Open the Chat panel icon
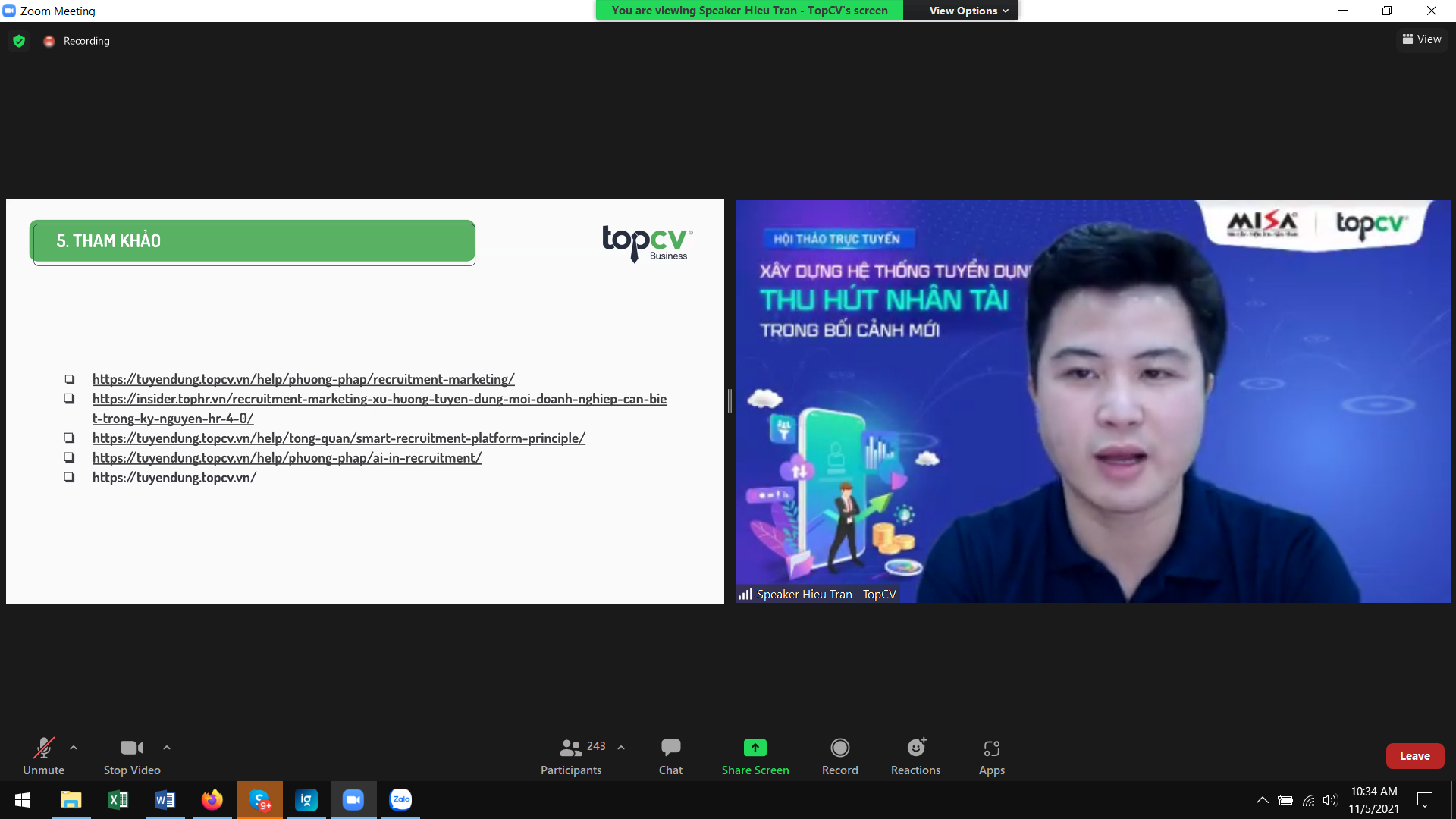The height and width of the screenshot is (819, 1456). (x=670, y=748)
